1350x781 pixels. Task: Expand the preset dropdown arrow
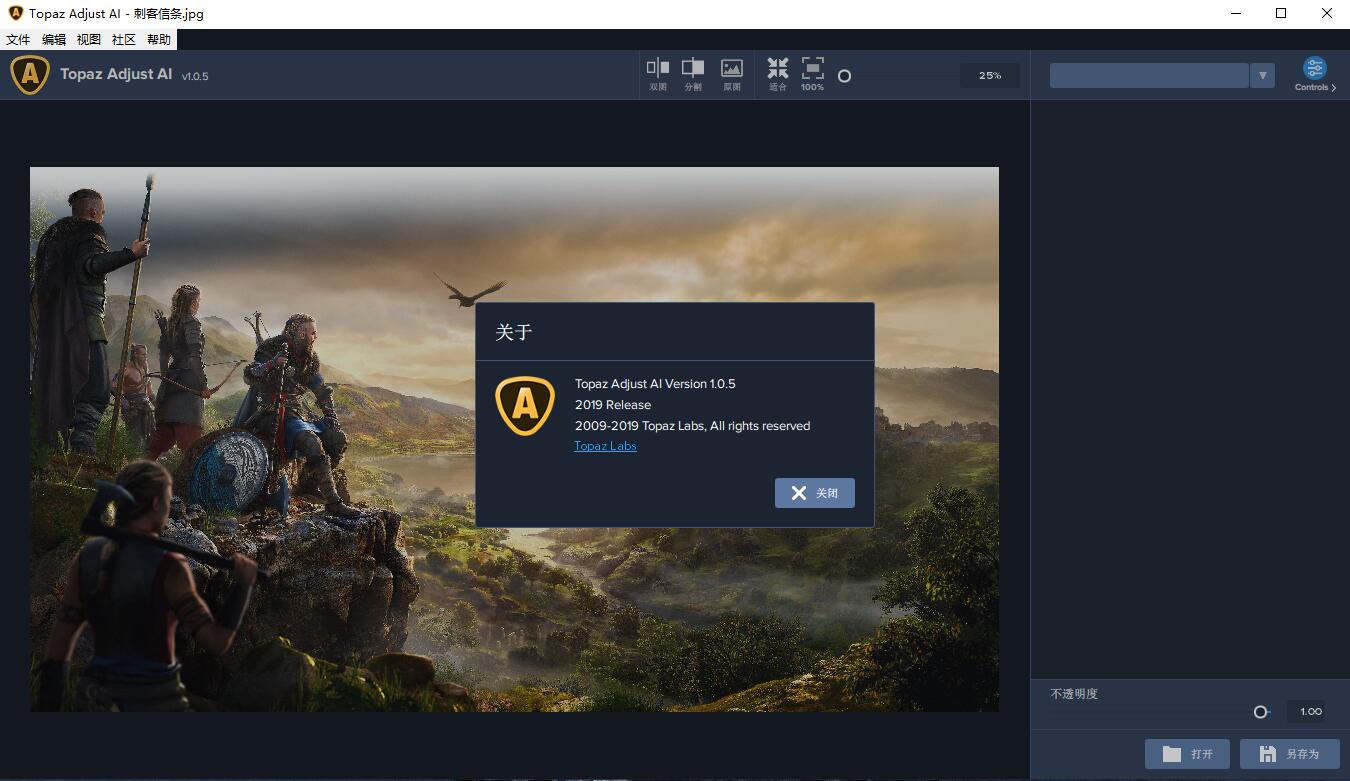[x=1262, y=75]
